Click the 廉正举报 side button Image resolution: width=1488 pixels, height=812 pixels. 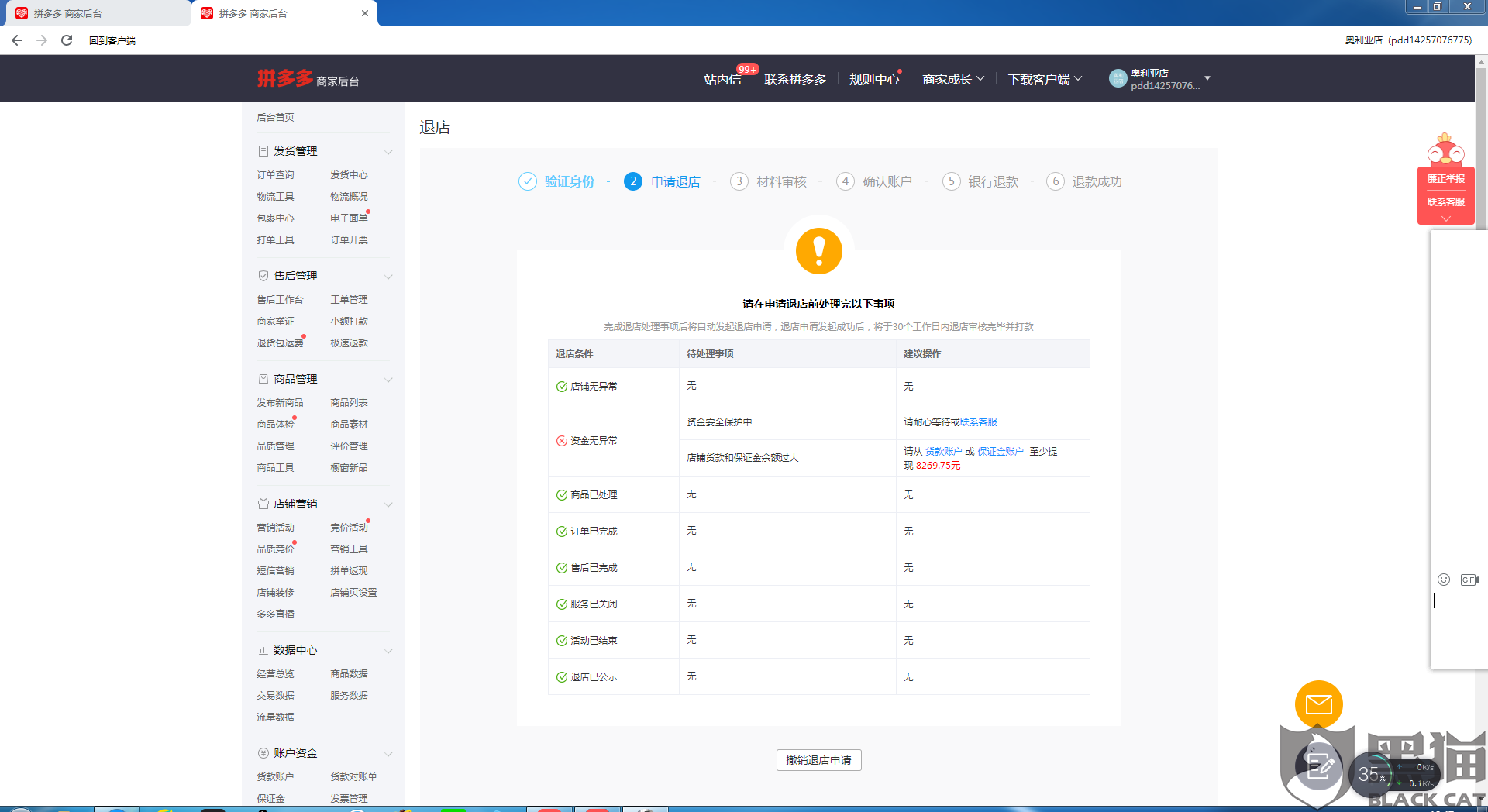point(1446,179)
